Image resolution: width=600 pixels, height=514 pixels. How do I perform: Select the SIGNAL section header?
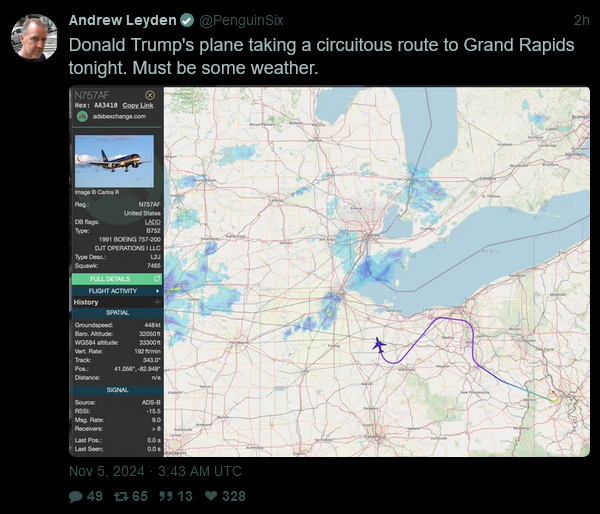tap(117, 390)
